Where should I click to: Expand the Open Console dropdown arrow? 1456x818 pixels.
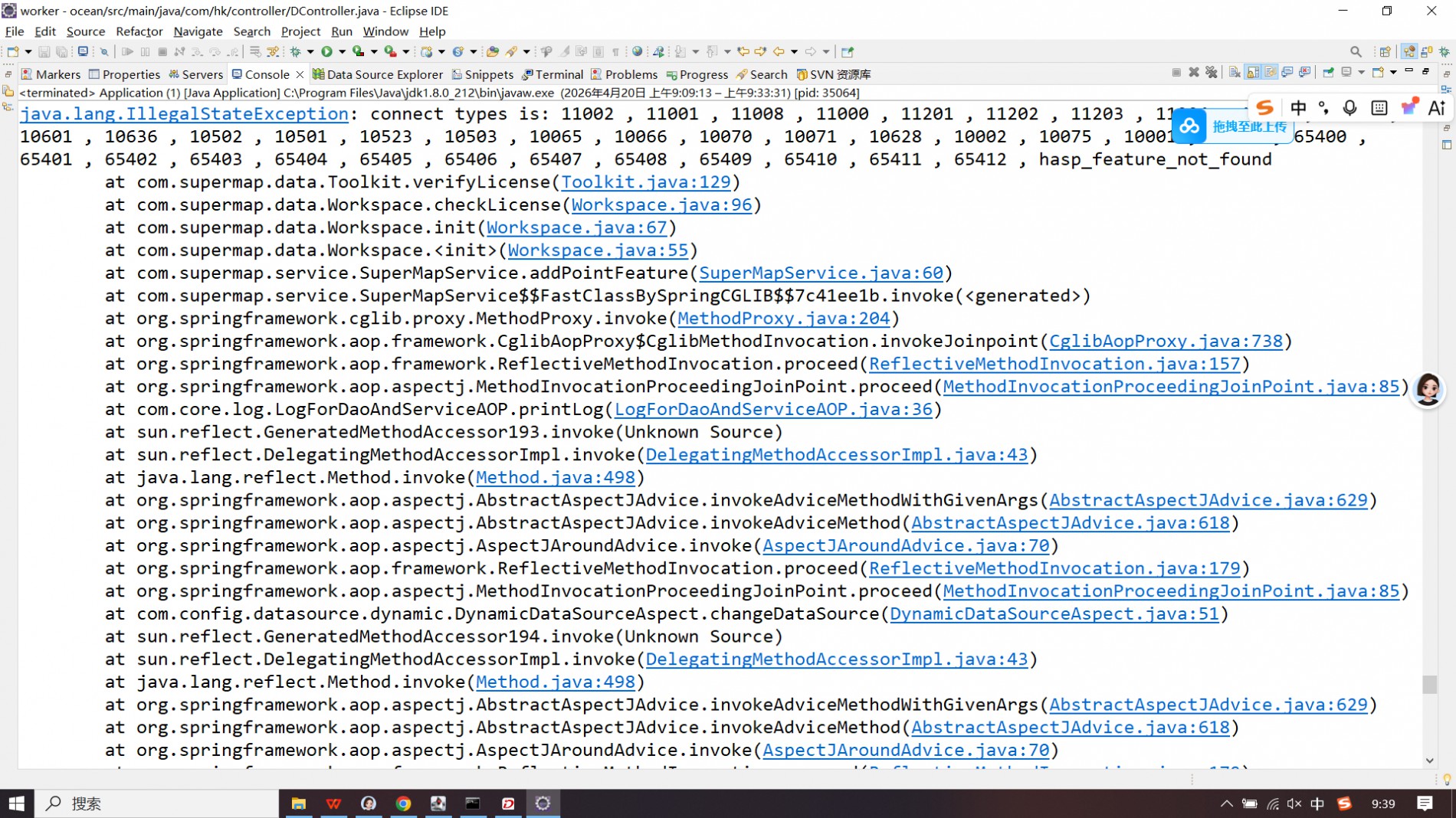tap(1393, 73)
